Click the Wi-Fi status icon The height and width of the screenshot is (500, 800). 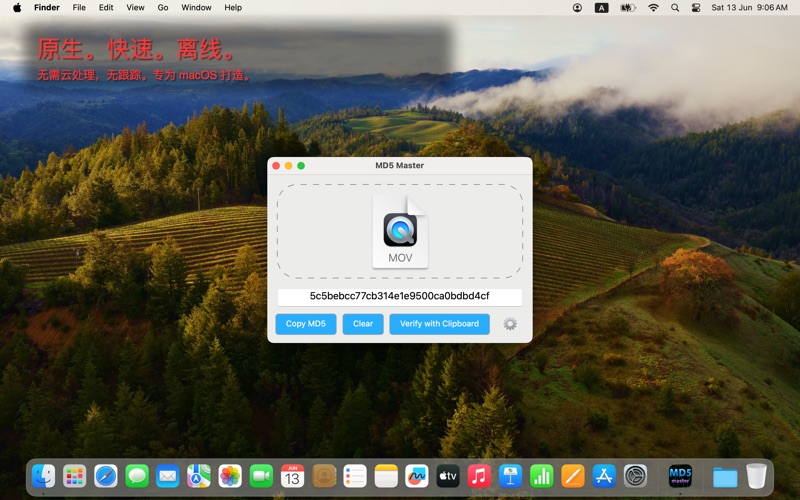pos(653,8)
